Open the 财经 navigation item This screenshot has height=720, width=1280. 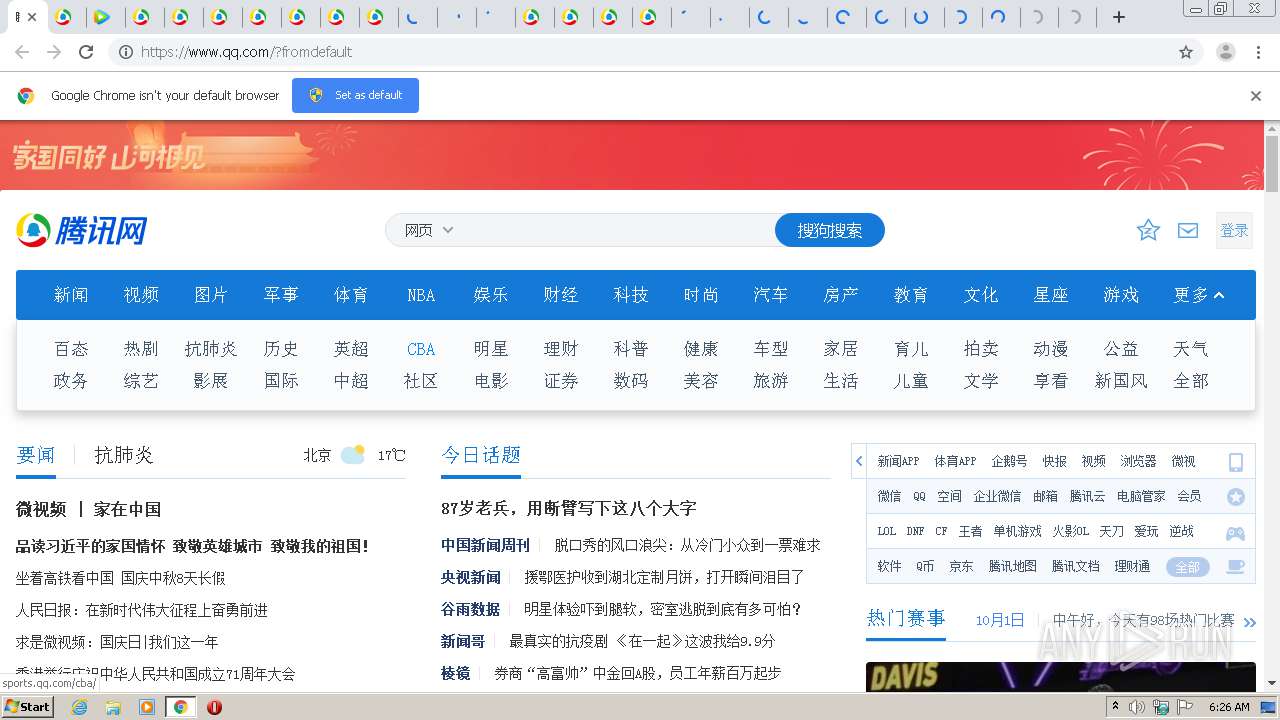[561, 295]
